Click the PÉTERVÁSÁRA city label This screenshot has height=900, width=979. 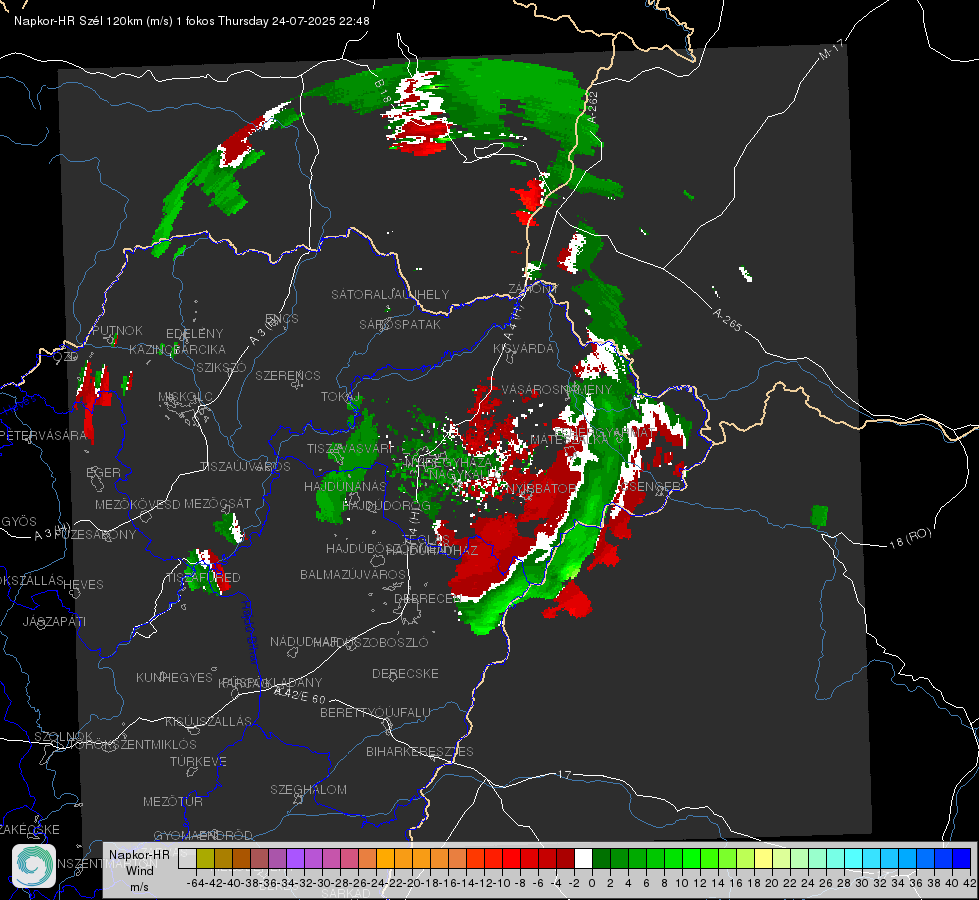coord(43,435)
